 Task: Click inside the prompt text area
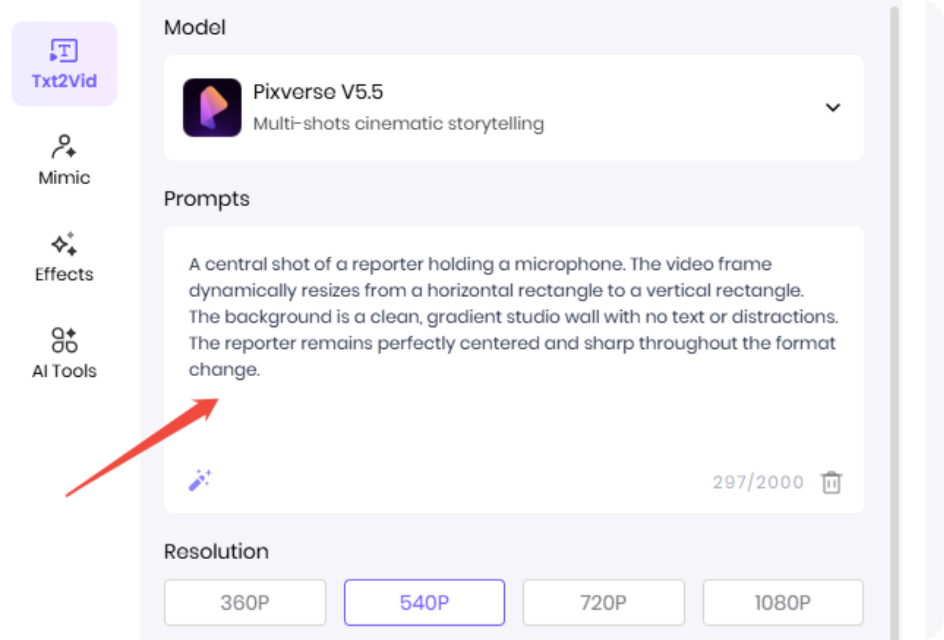pyautogui.click(x=512, y=410)
